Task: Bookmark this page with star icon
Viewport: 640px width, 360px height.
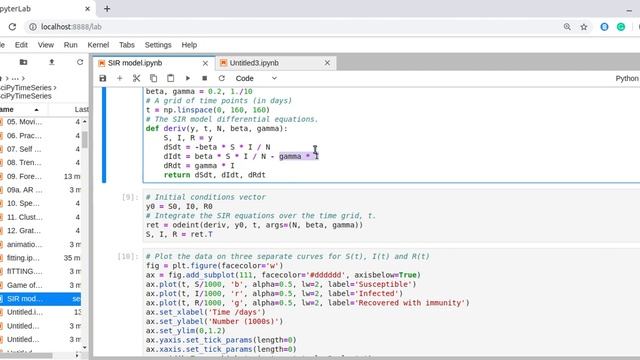Action: point(584,27)
